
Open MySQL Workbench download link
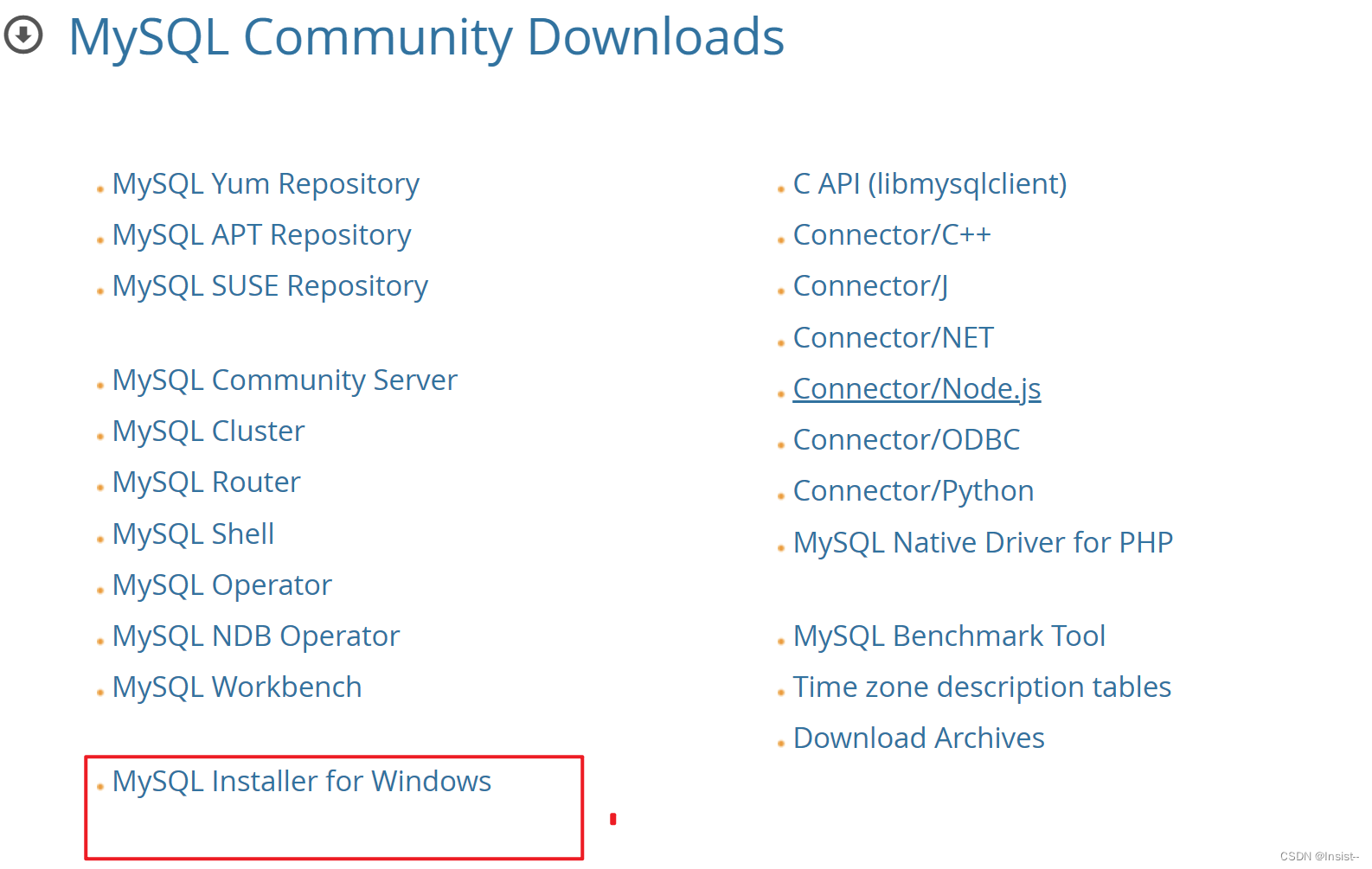pyautogui.click(x=237, y=687)
